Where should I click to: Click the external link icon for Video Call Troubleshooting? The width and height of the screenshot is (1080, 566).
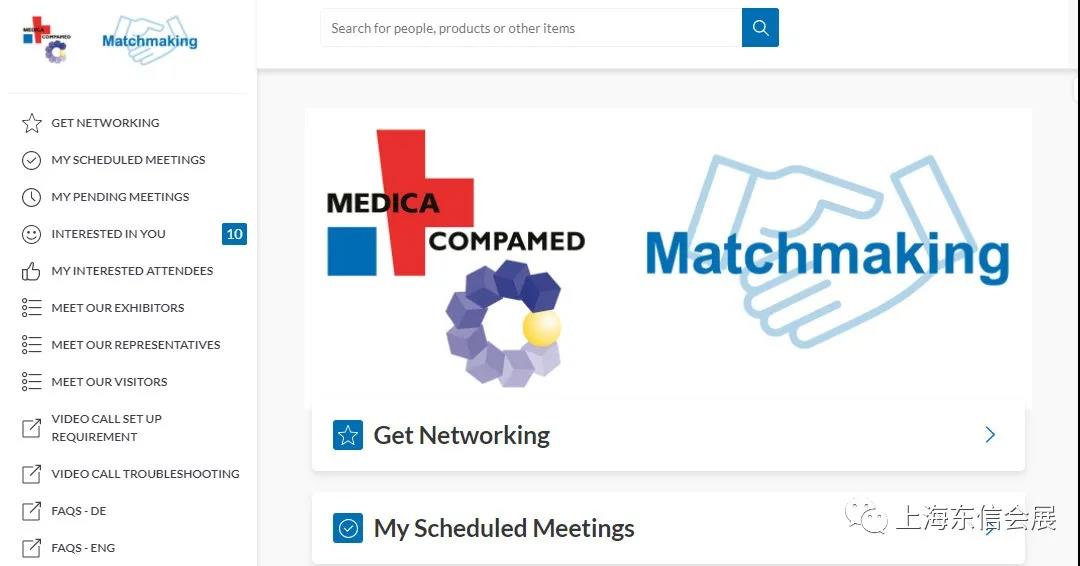point(32,474)
